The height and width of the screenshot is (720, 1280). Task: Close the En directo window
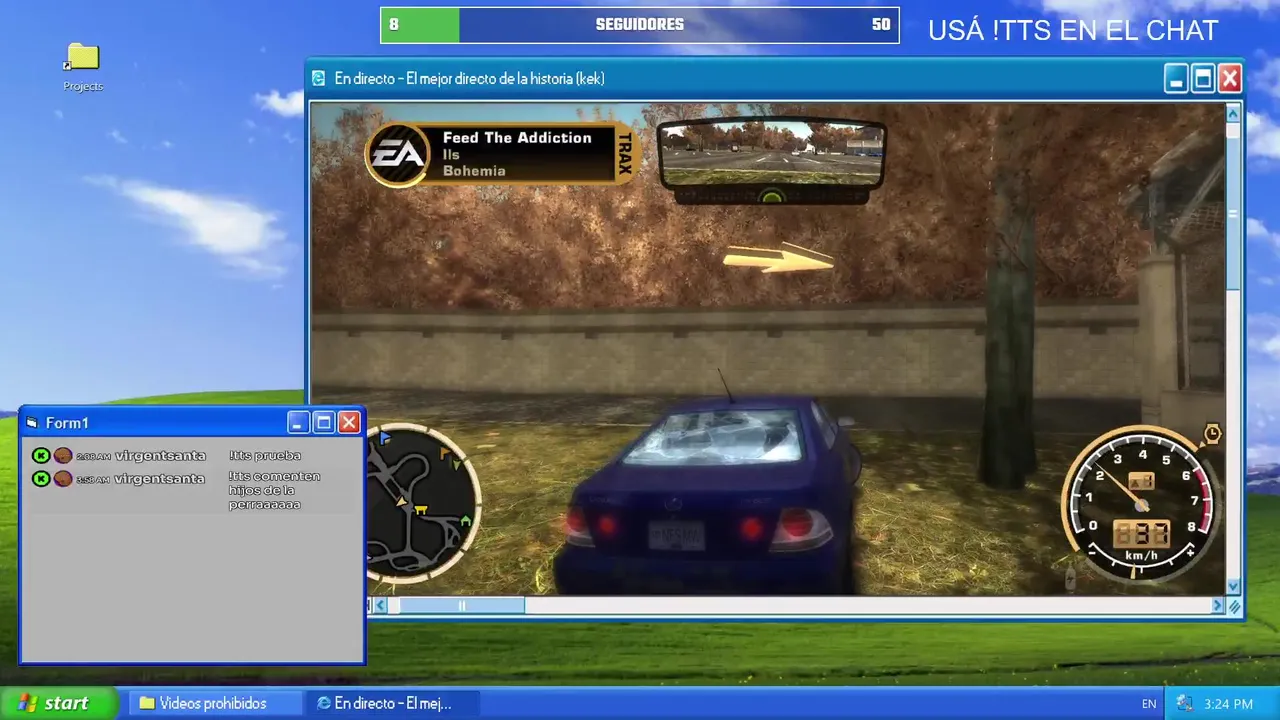point(1229,78)
